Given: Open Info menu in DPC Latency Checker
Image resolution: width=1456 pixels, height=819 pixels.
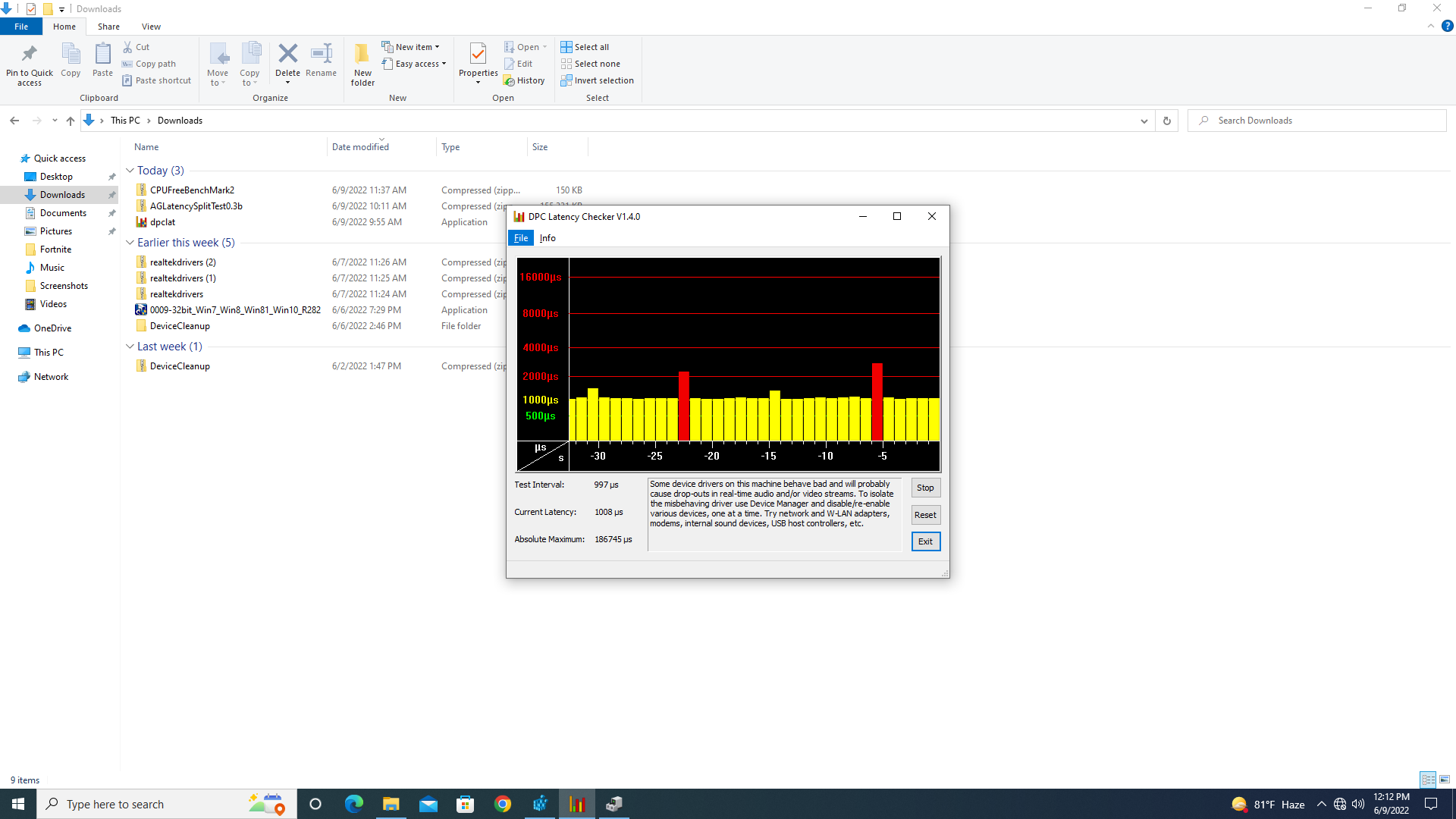Looking at the screenshot, I should point(548,238).
